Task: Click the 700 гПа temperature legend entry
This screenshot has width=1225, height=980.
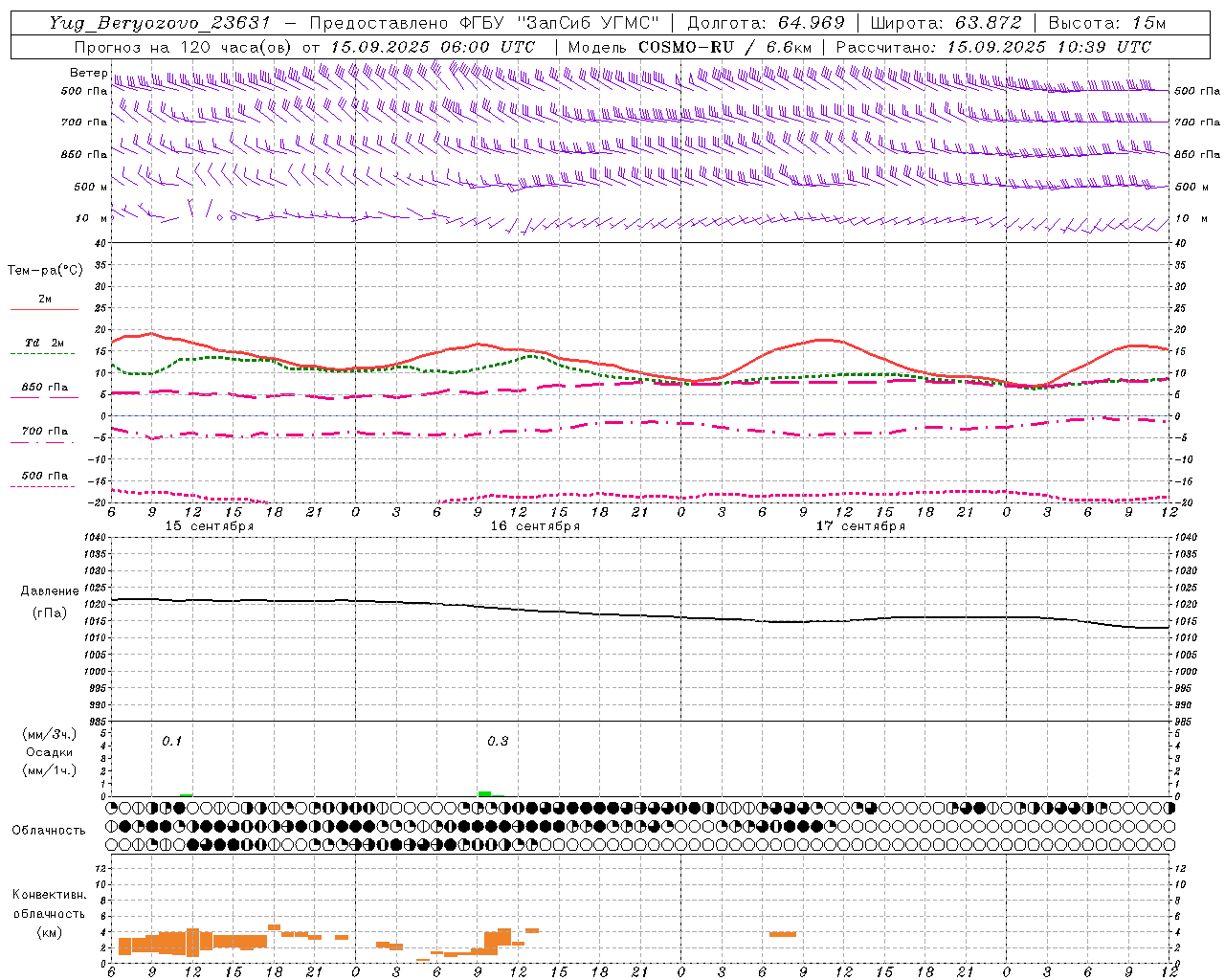Action: click(x=44, y=432)
